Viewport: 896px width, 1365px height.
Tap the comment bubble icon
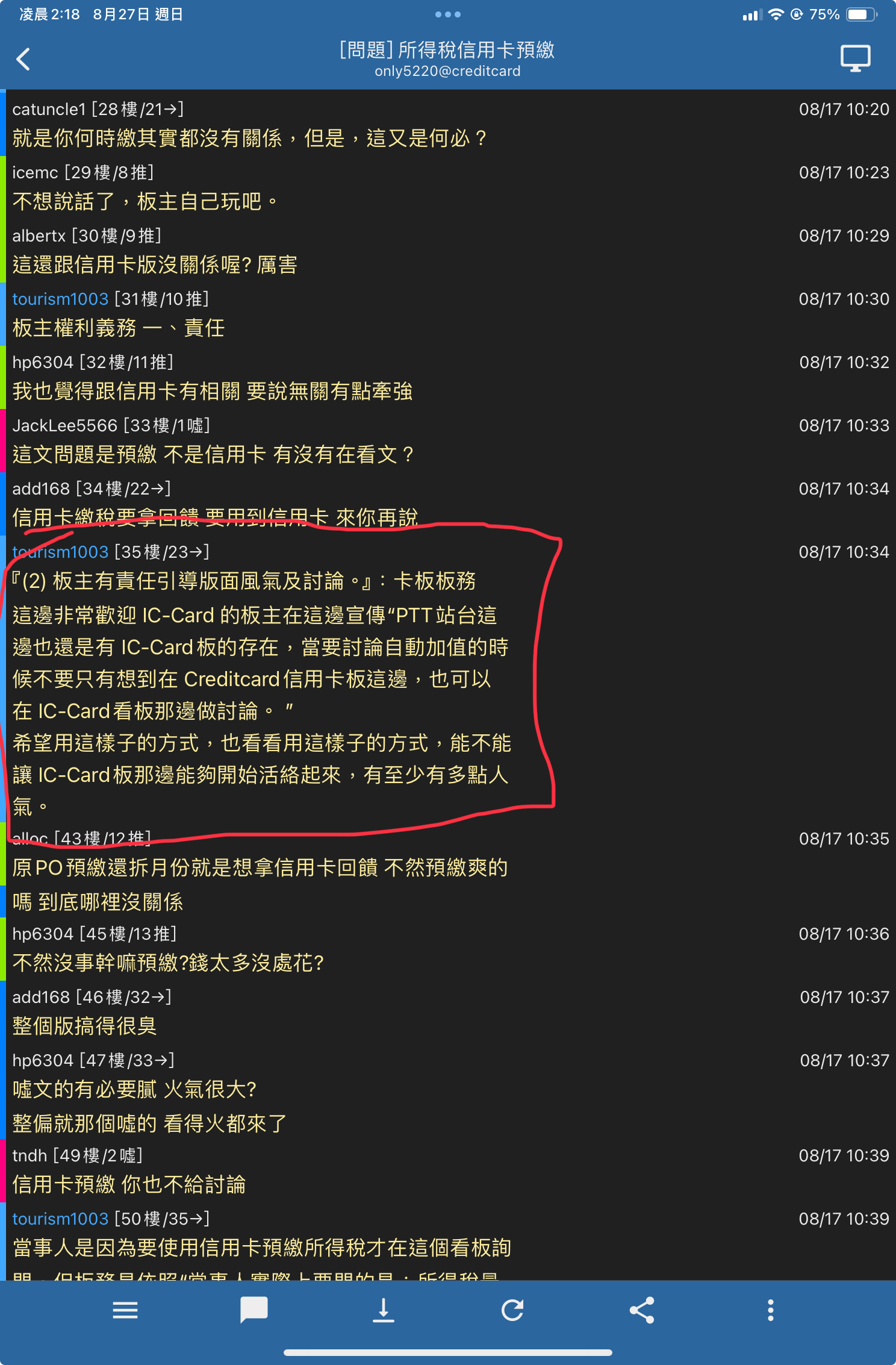click(x=254, y=1310)
